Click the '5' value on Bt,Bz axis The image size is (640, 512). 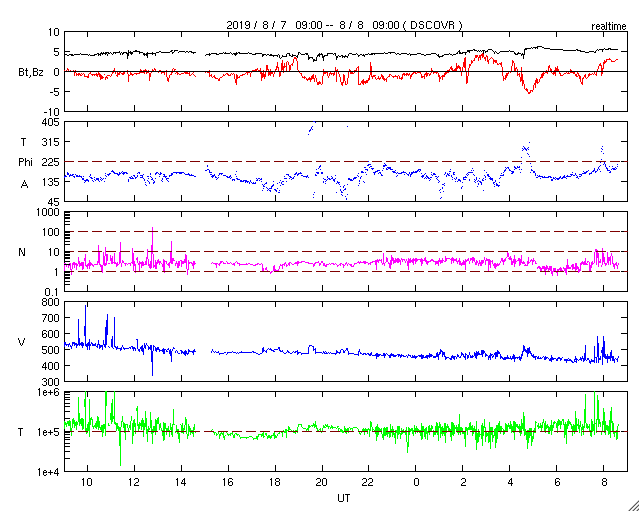(x=56, y=52)
